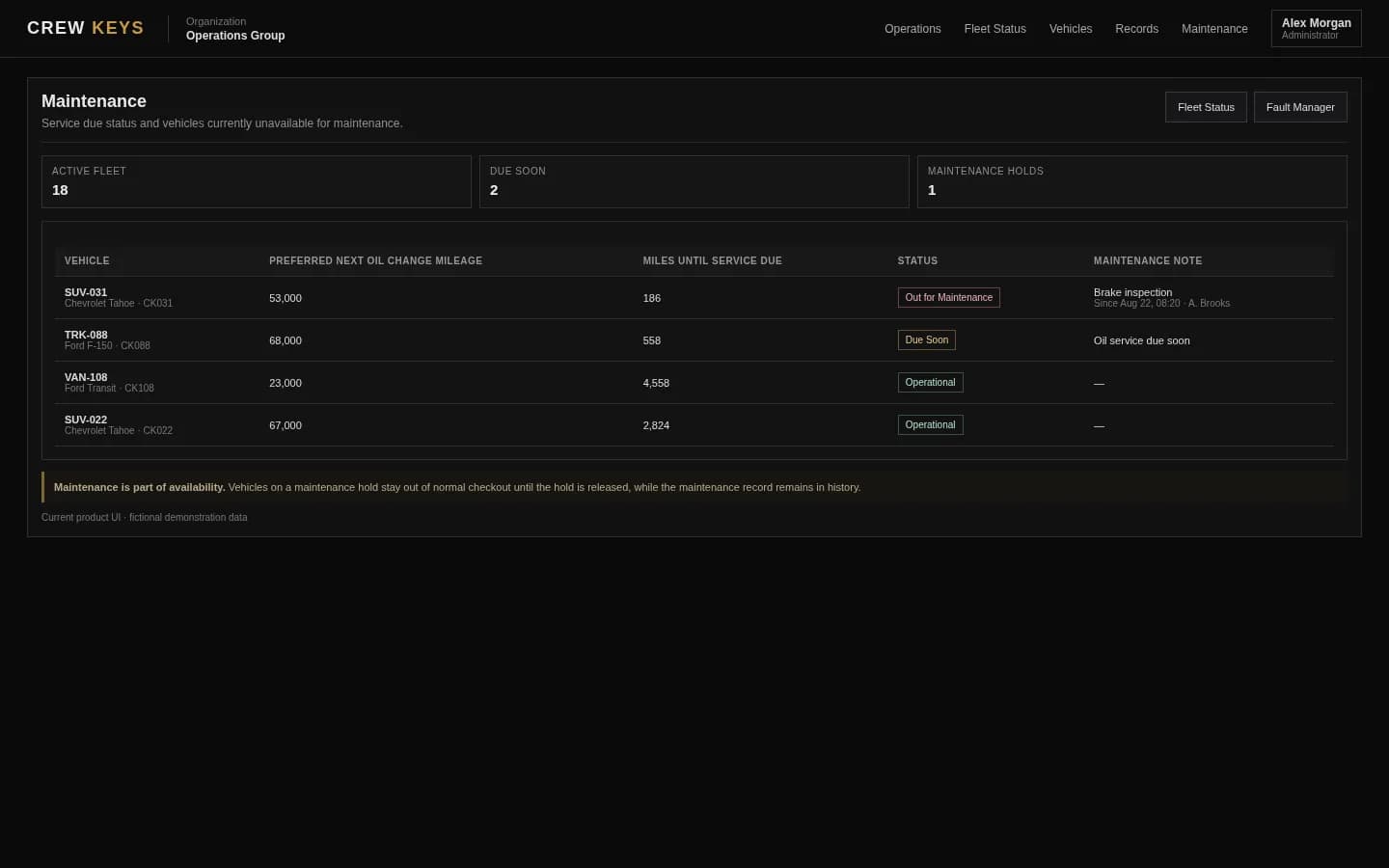Click the Preferred Next Oil Change Mileage header

(375, 261)
